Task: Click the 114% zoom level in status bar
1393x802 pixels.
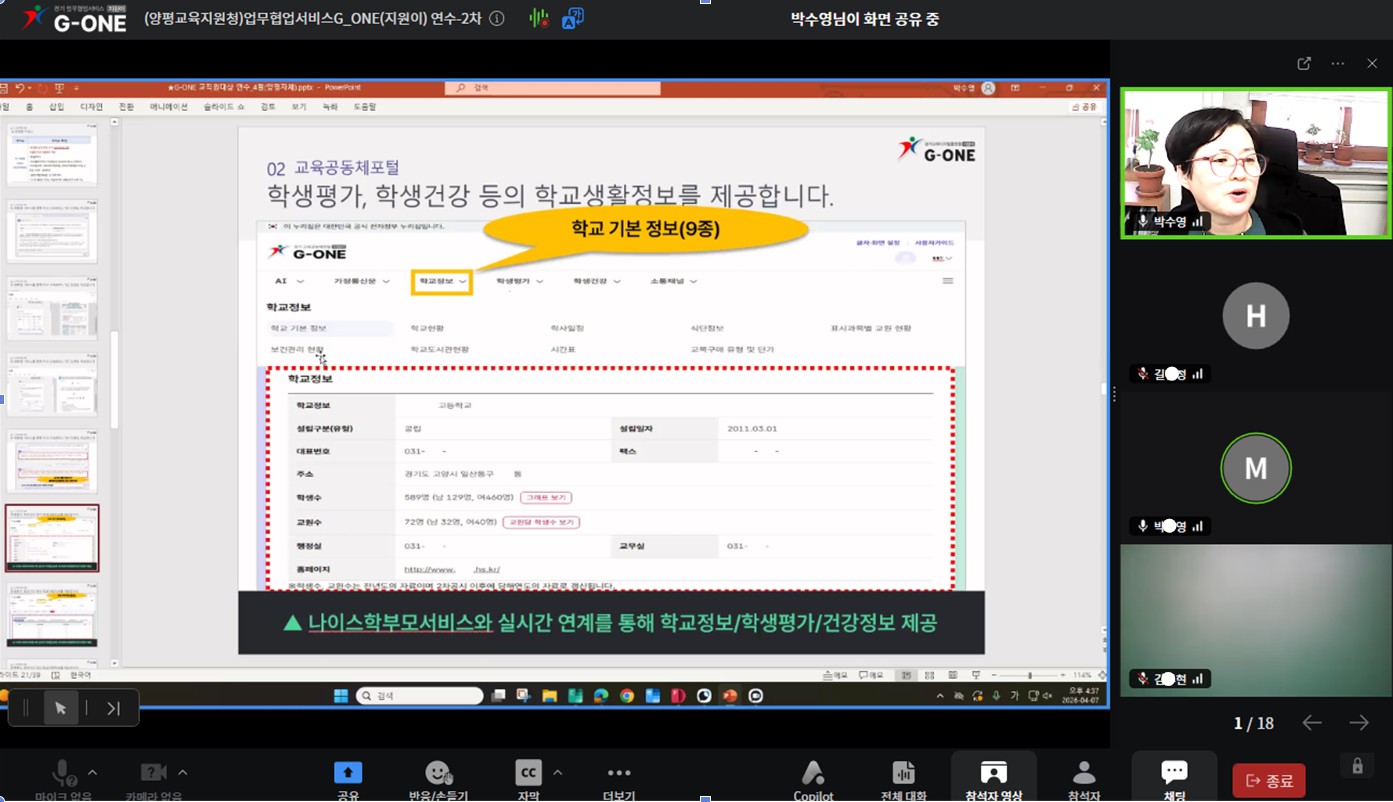Action: click(x=1082, y=676)
